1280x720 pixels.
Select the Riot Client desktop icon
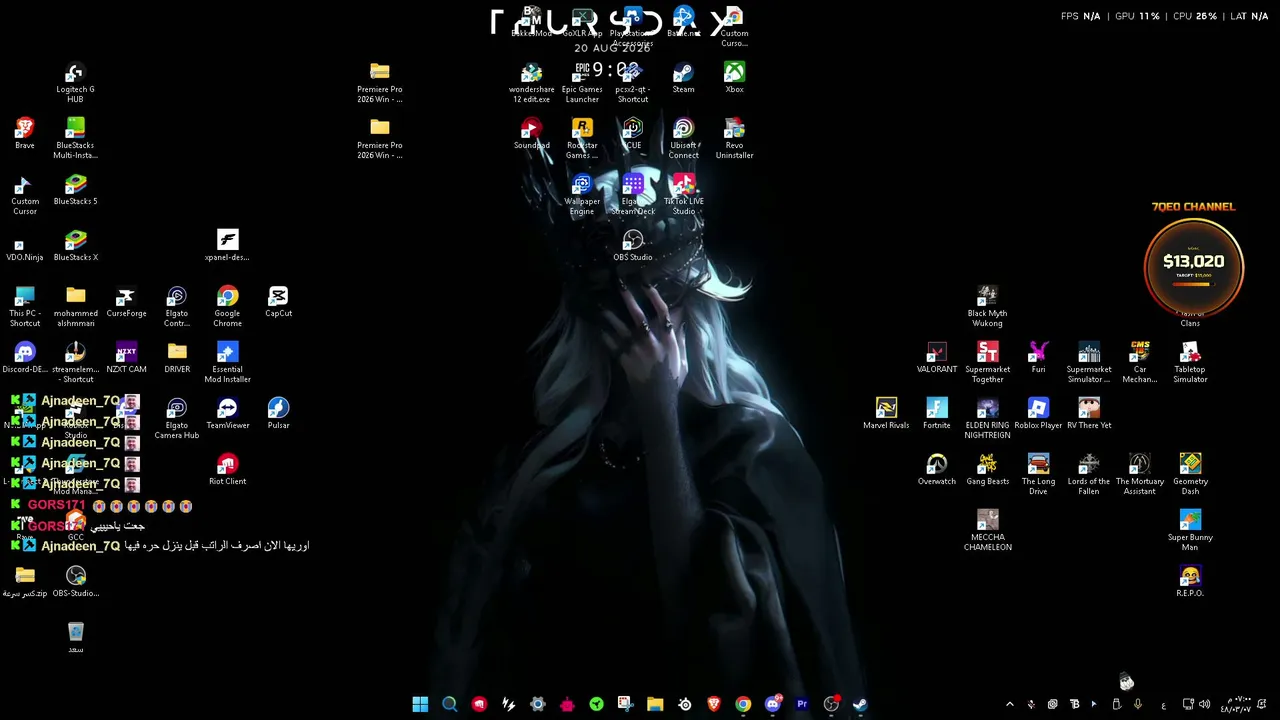click(227, 470)
